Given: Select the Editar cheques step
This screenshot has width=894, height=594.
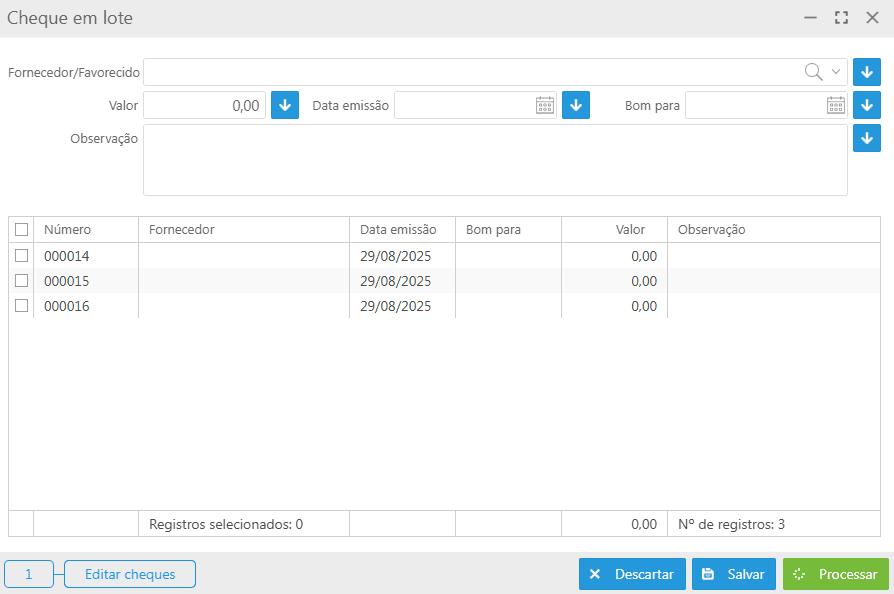Looking at the screenshot, I should coord(130,574).
